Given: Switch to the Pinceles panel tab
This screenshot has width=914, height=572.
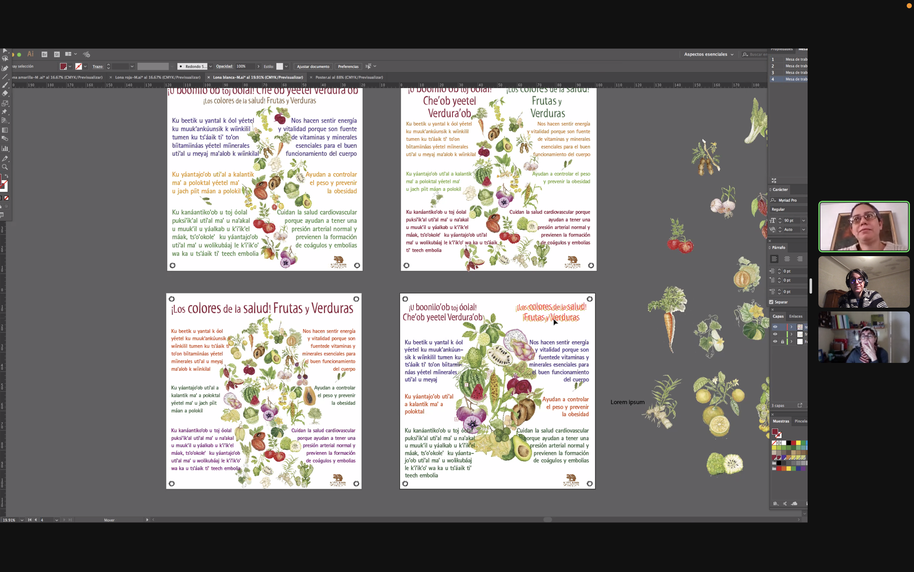Looking at the screenshot, I should coord(801,421).
